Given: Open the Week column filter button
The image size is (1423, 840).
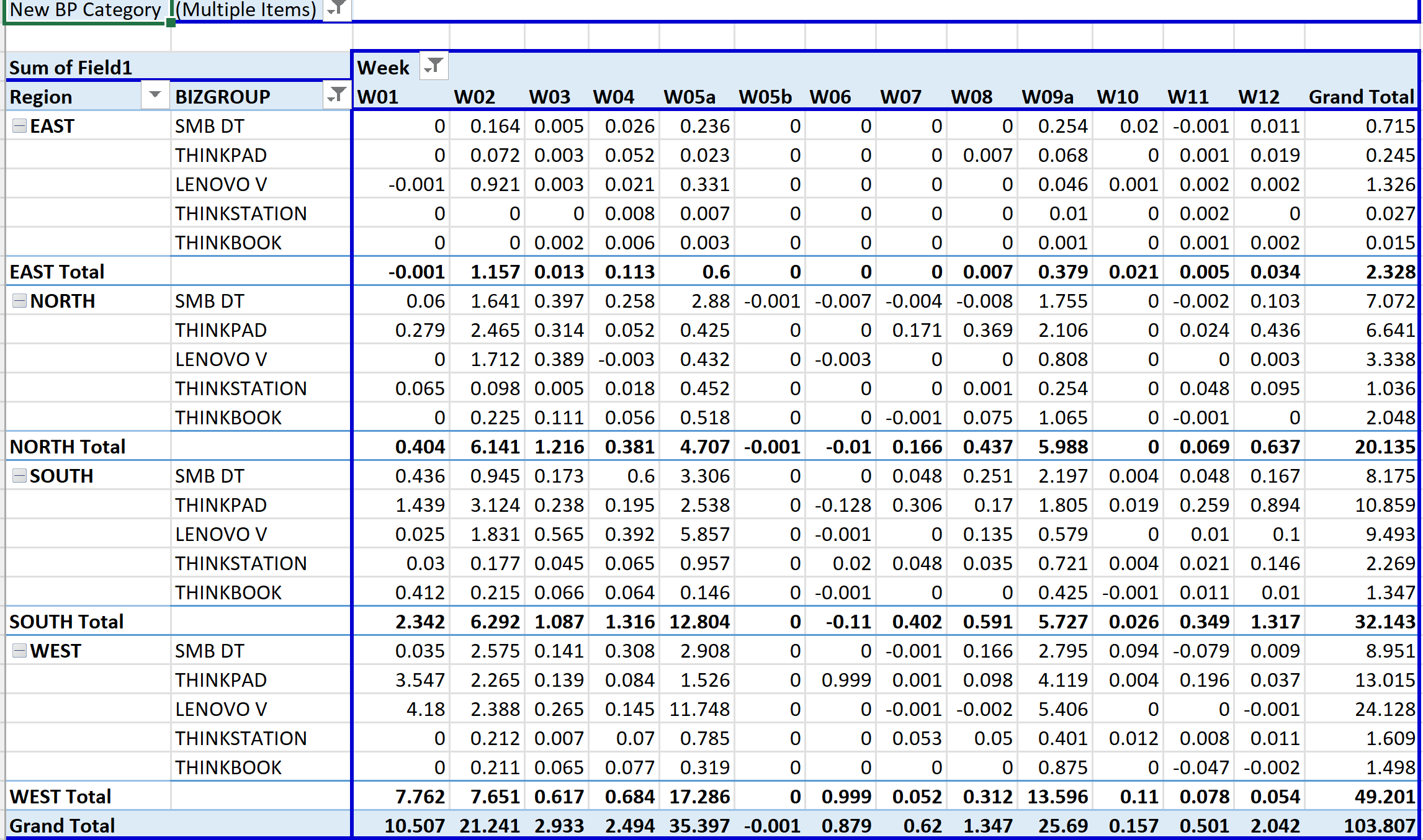Looking at the screenshot, I should click(x=434, y=66).
